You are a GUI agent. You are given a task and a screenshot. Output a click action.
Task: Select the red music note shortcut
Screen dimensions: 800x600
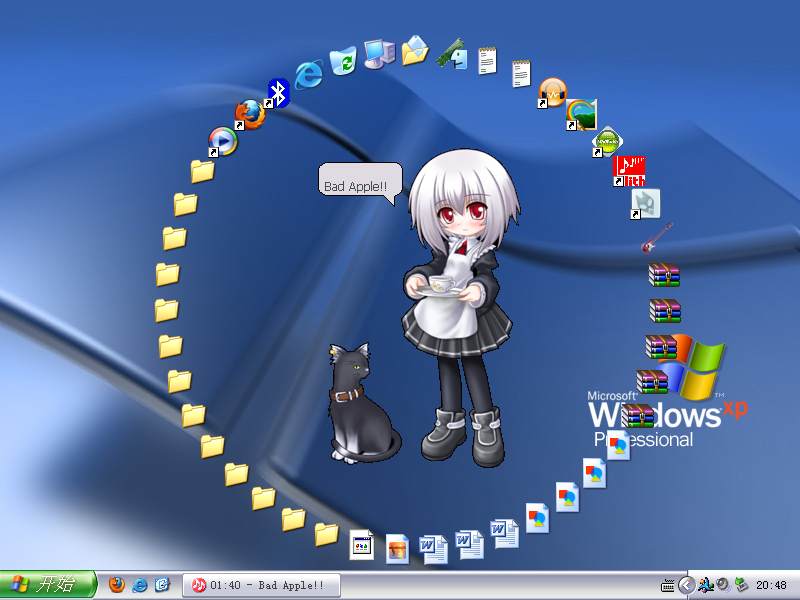coord(629,171)
